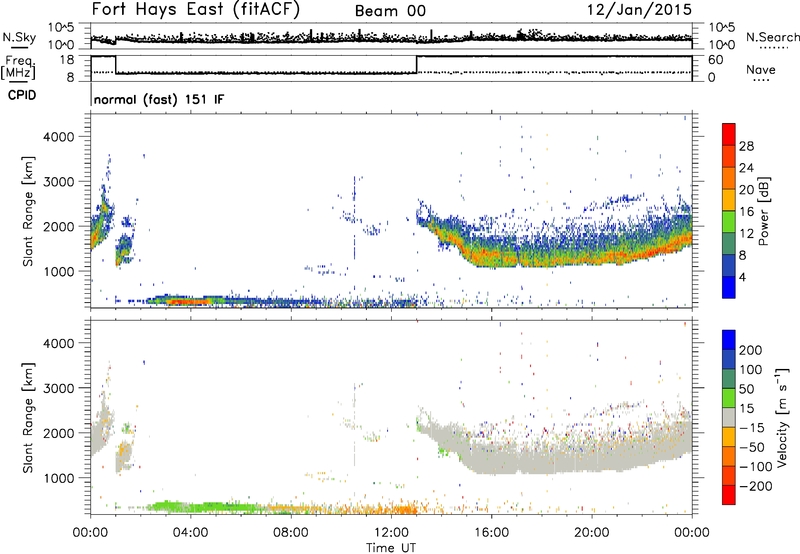The image size is (800, 554).
Task: Click the "N.Sky" legend label
Action: point(19,37)
